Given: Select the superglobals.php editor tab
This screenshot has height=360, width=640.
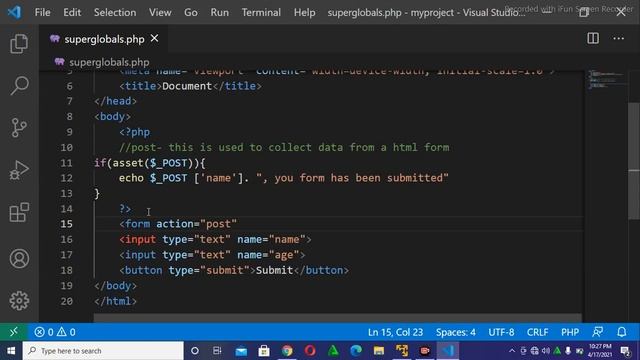Looking at the screenshot, I should [104, 39].
